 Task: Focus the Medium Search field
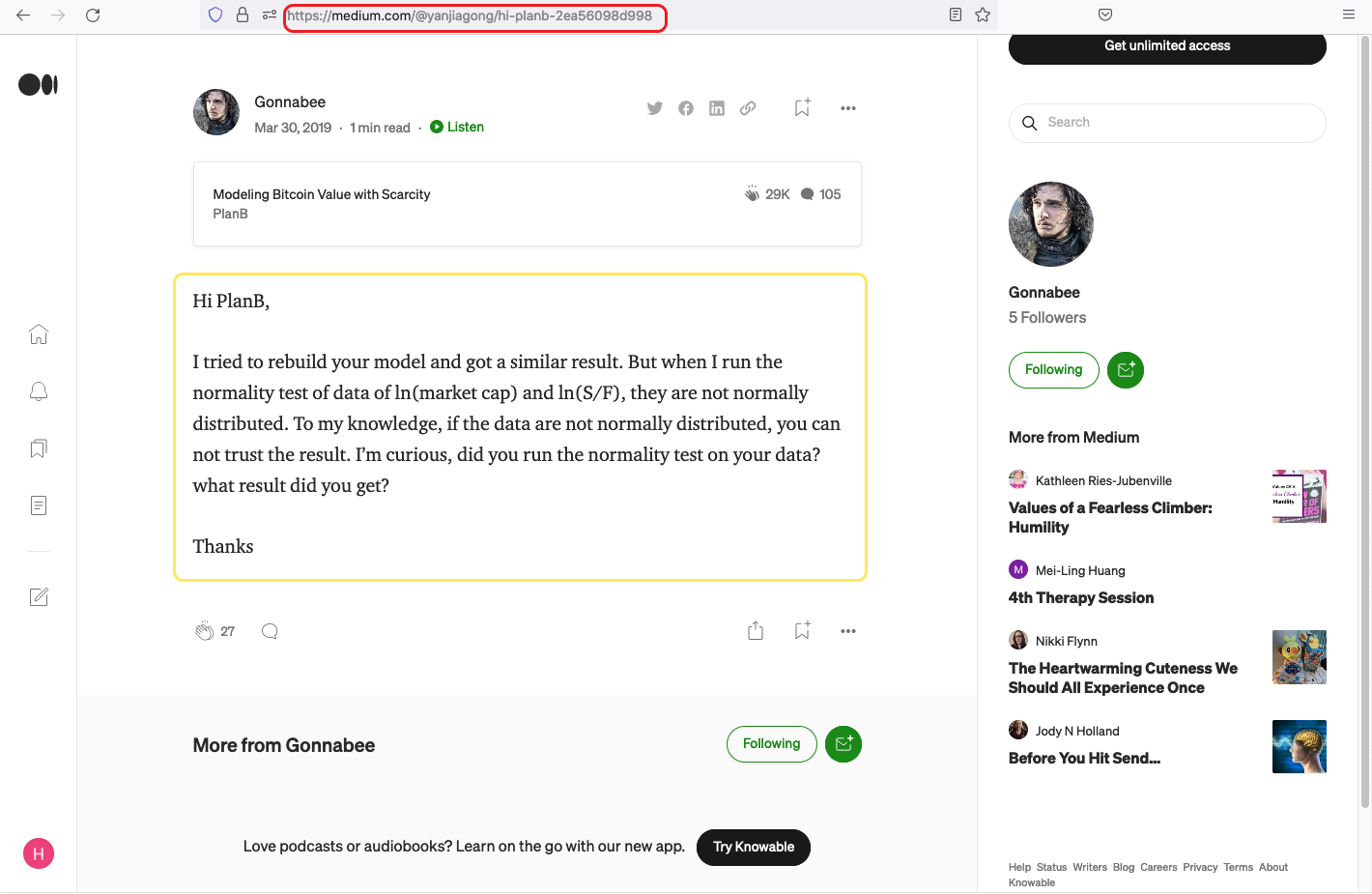[1167, 123]
